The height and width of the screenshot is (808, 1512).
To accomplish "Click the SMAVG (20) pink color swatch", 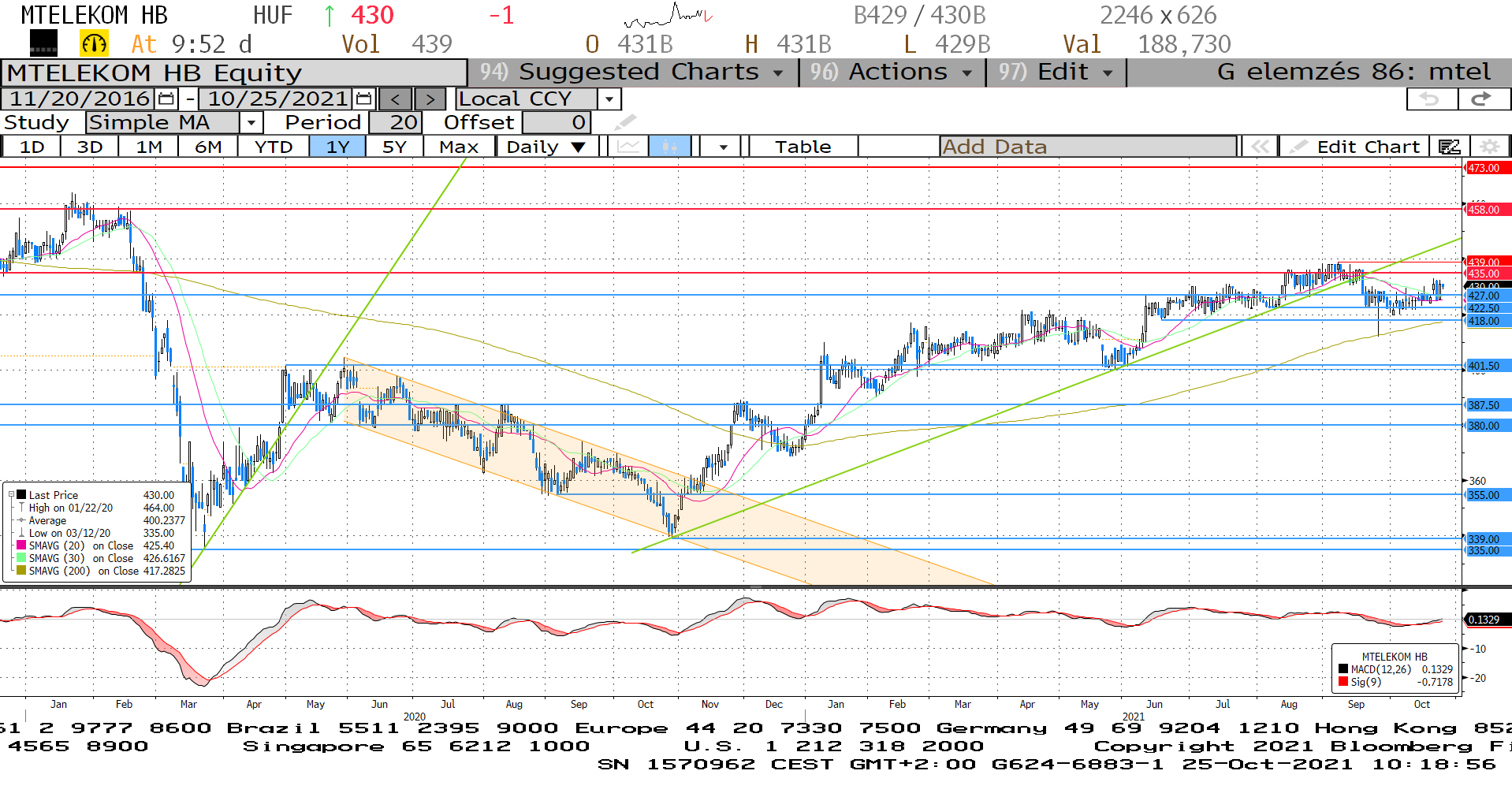I will tap(21, 545).
